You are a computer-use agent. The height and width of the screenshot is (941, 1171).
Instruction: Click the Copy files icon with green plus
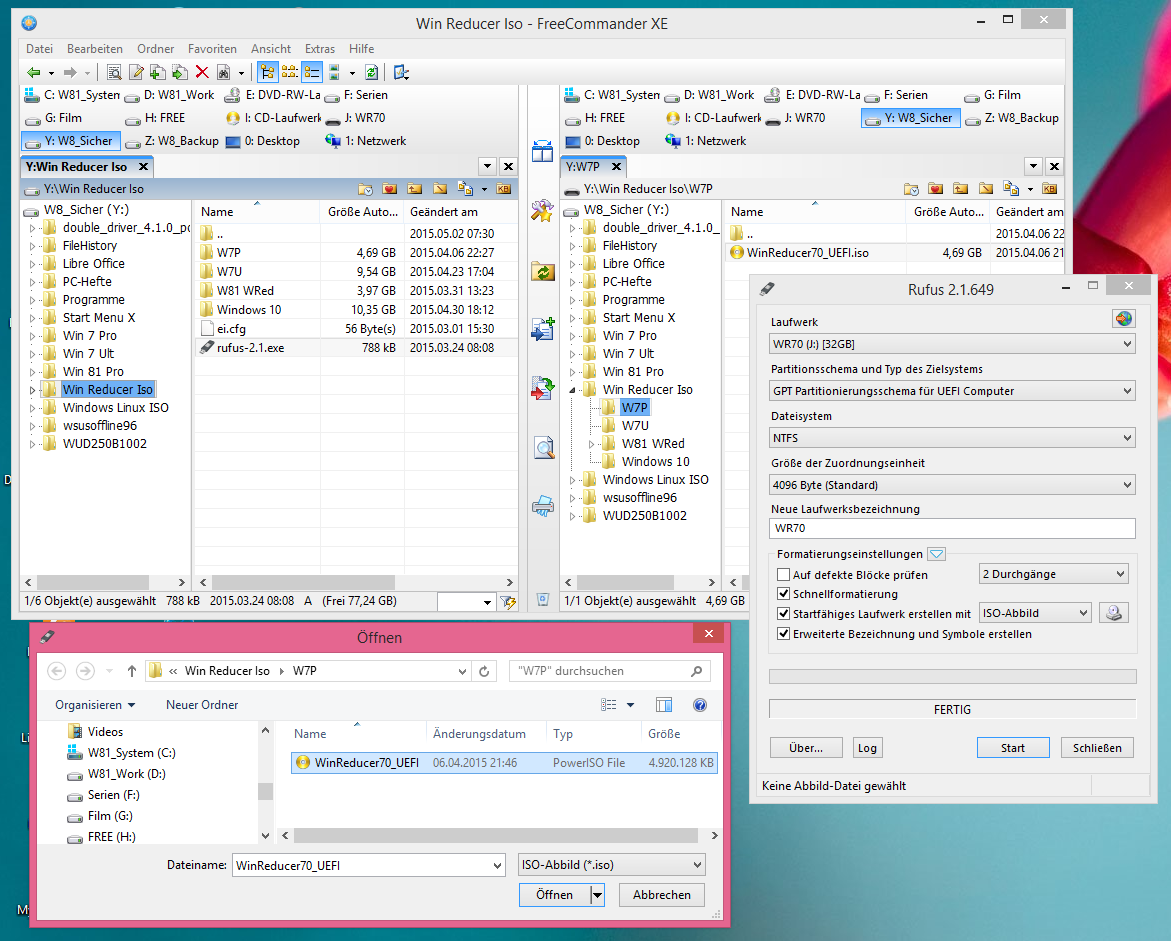coord(158,72)
